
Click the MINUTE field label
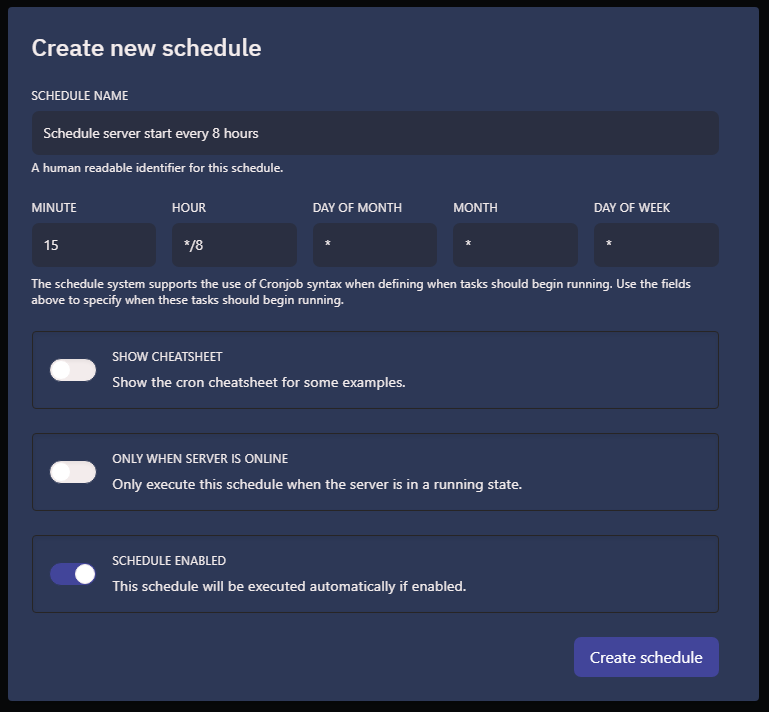coord(54,208)
